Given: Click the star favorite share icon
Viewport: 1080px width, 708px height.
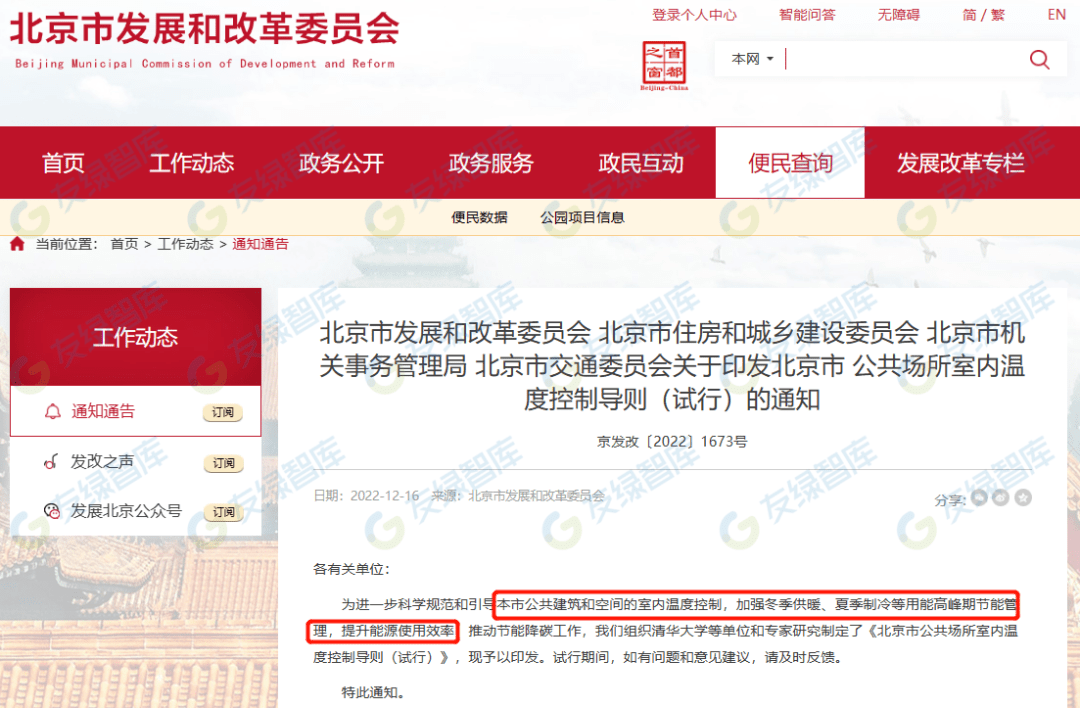Looking at the screenshot, I should (1023, 497).
